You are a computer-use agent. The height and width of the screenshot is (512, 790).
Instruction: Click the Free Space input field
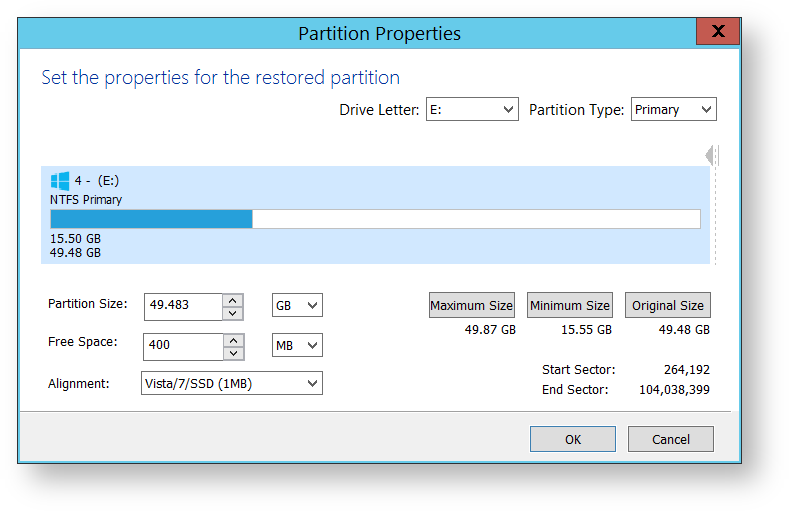click(183, 347)
